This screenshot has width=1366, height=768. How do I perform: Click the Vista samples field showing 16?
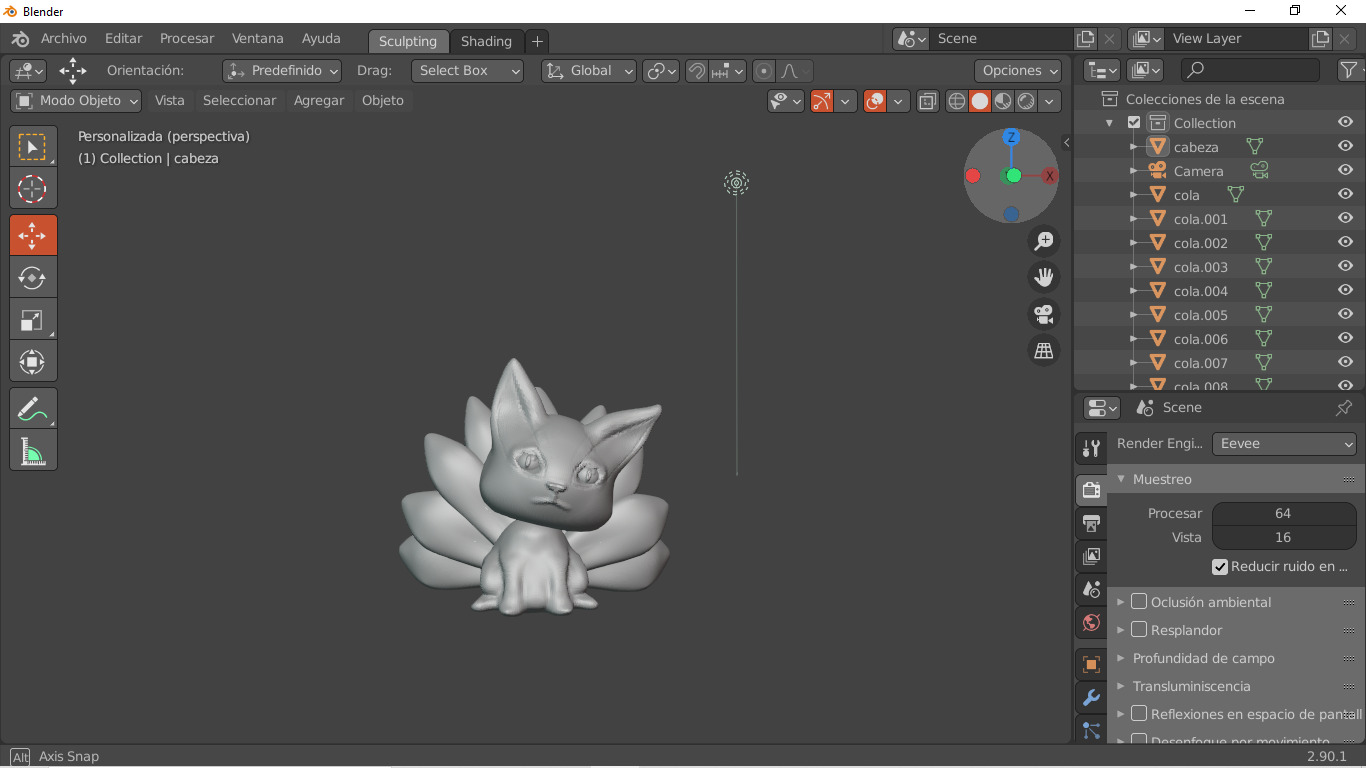click(x=1284, y=537)
